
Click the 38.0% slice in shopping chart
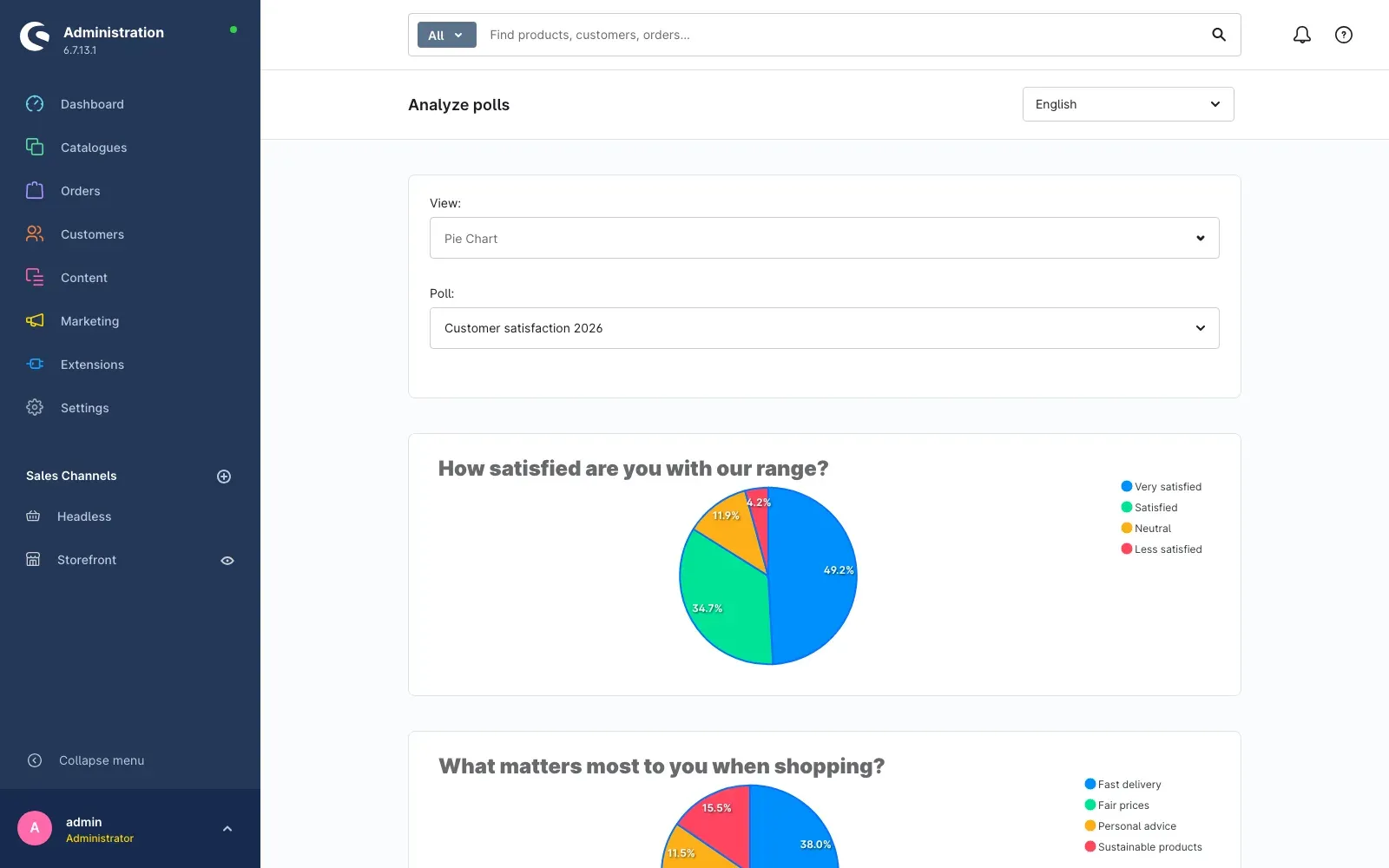click(794, 829)
